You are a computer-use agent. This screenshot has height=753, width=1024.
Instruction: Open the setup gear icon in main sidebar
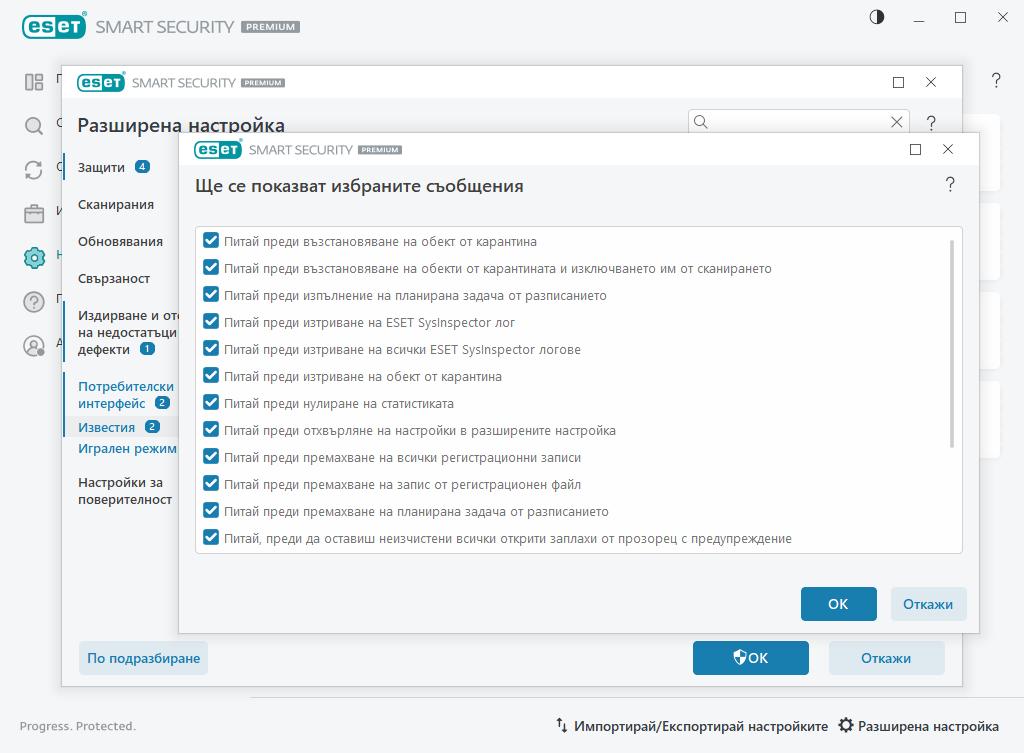(x=34, y=257)
